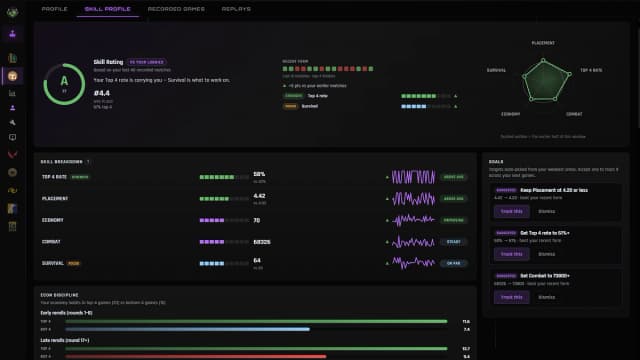Dismiss the Get Combat goal
This screenshot has width=640, height=360.
click(547, 297)
